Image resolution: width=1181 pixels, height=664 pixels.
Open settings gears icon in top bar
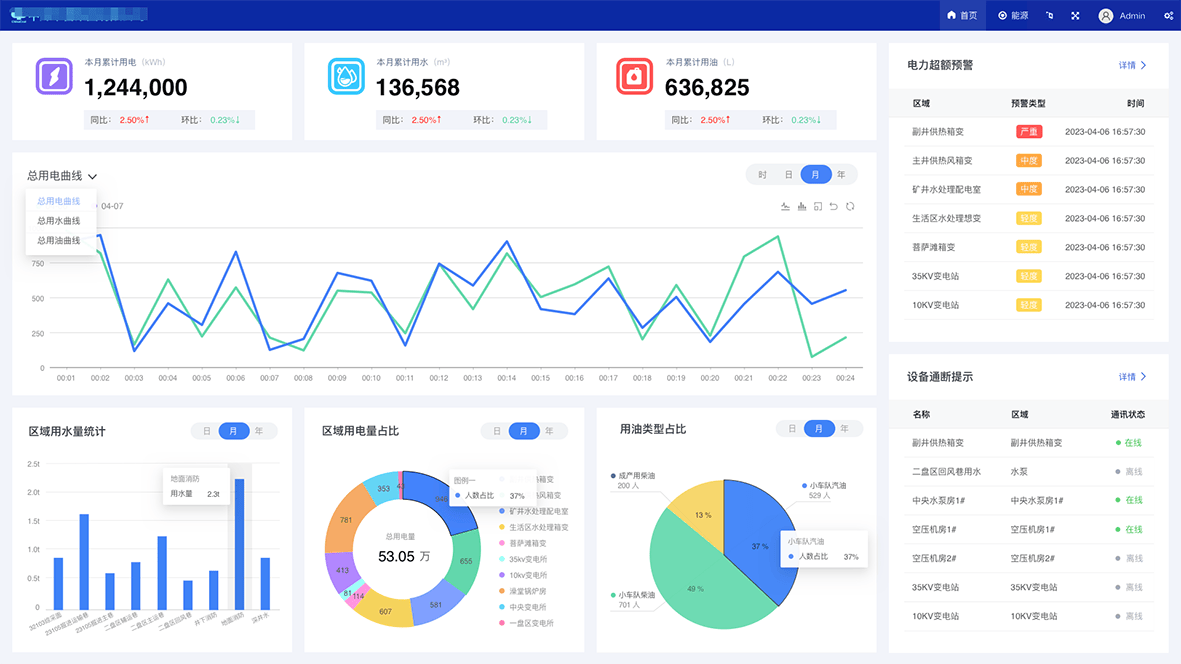tap(1168, 16)
